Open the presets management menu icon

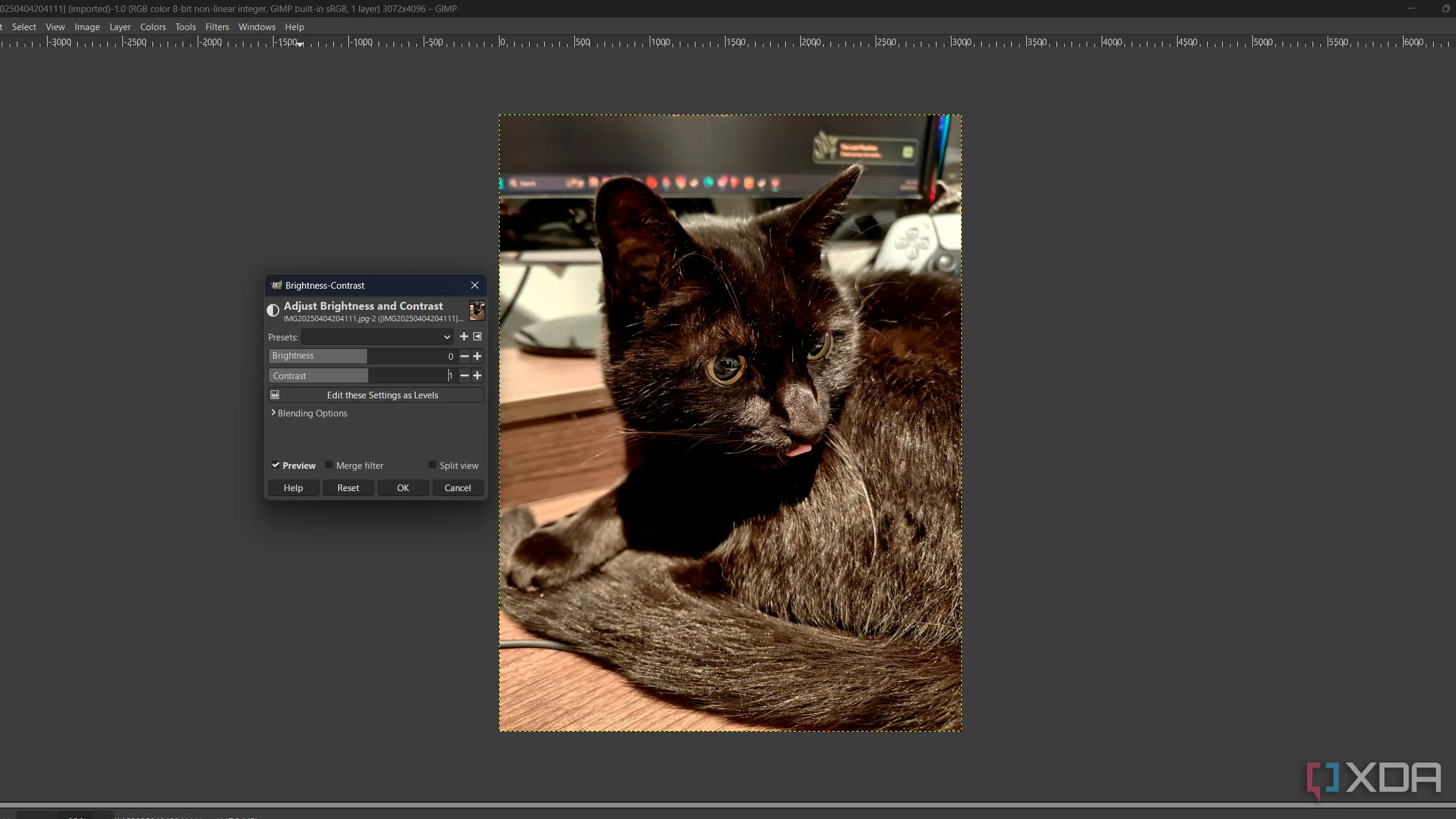tap(477, 336)
